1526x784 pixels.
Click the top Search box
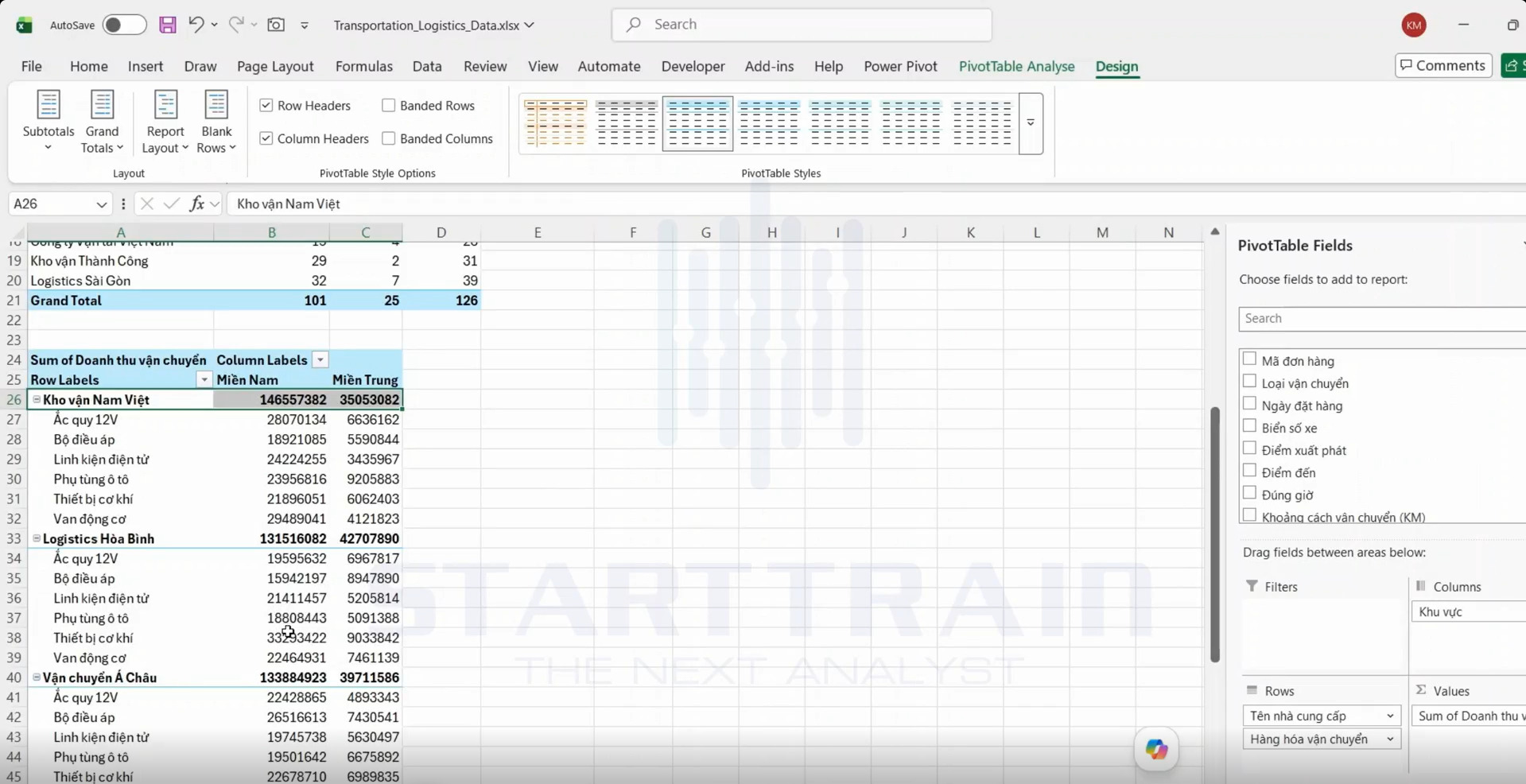(802, 25)
